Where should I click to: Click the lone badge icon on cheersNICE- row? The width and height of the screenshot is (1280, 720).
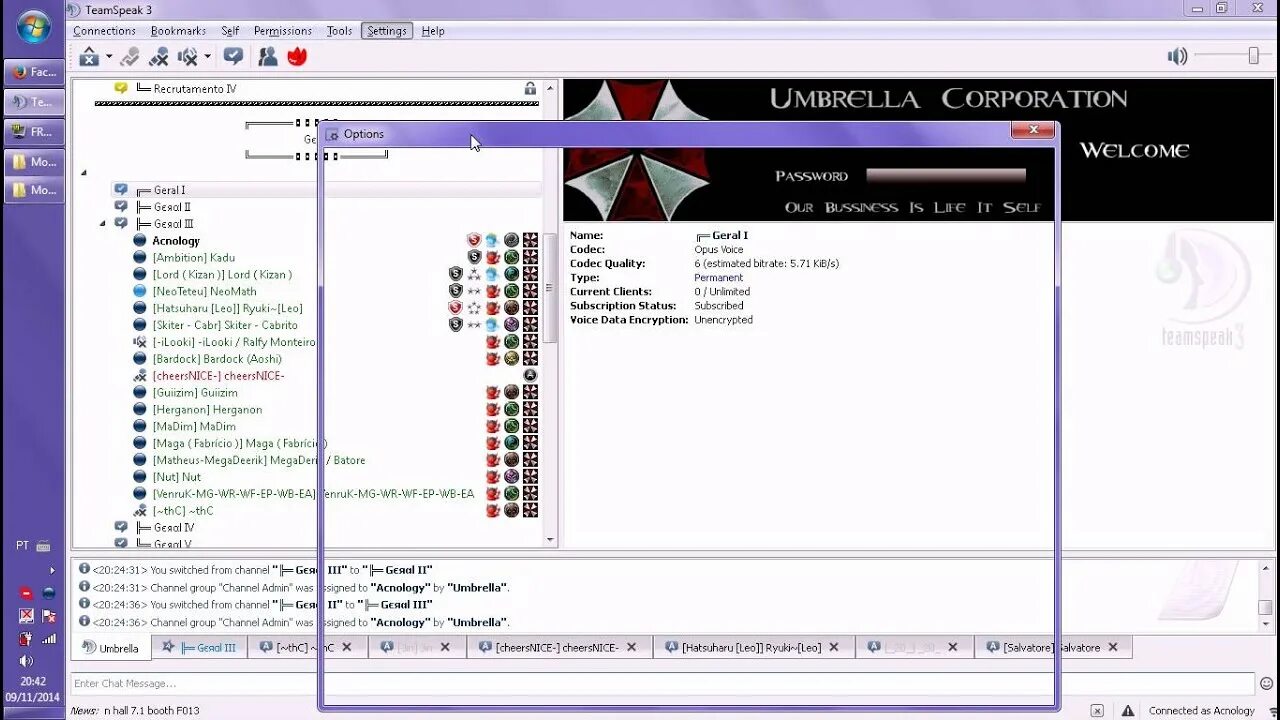click(x=530, y=376)
